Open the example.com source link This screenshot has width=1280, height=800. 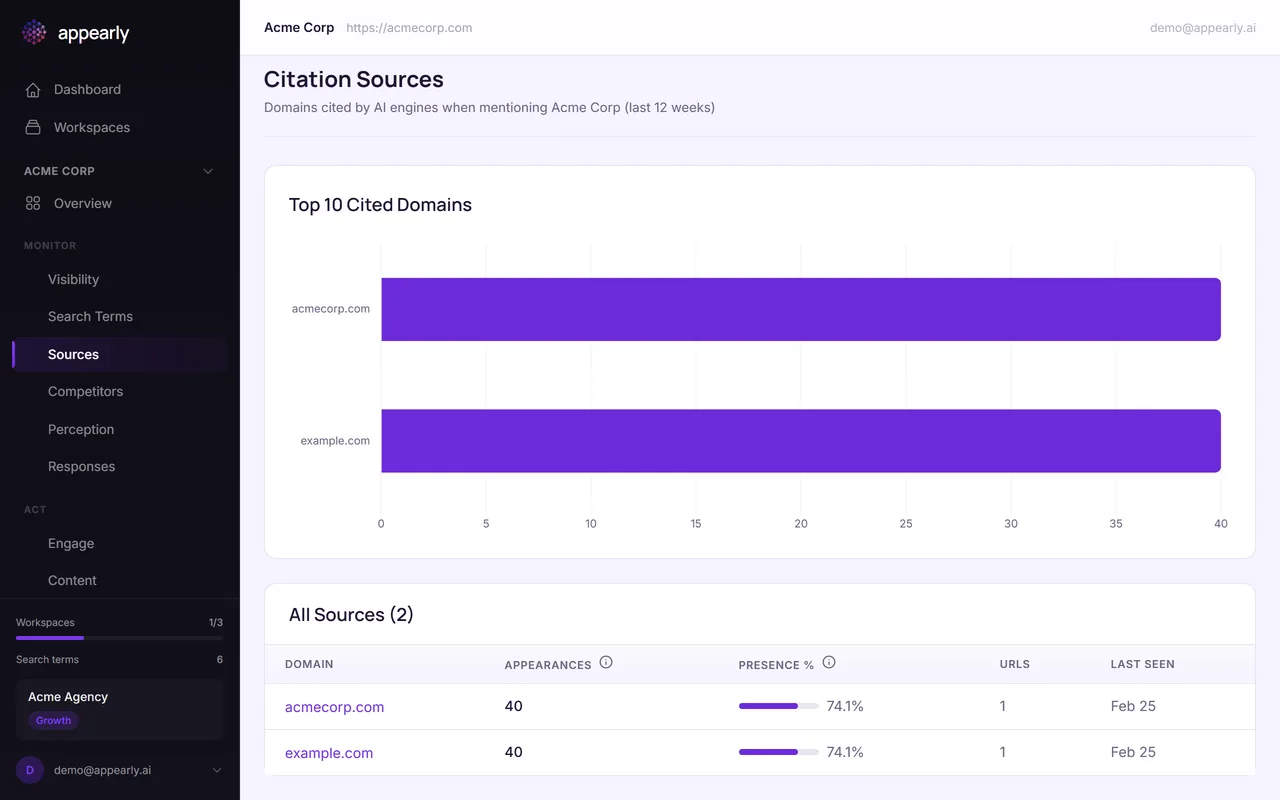point(329,753)
